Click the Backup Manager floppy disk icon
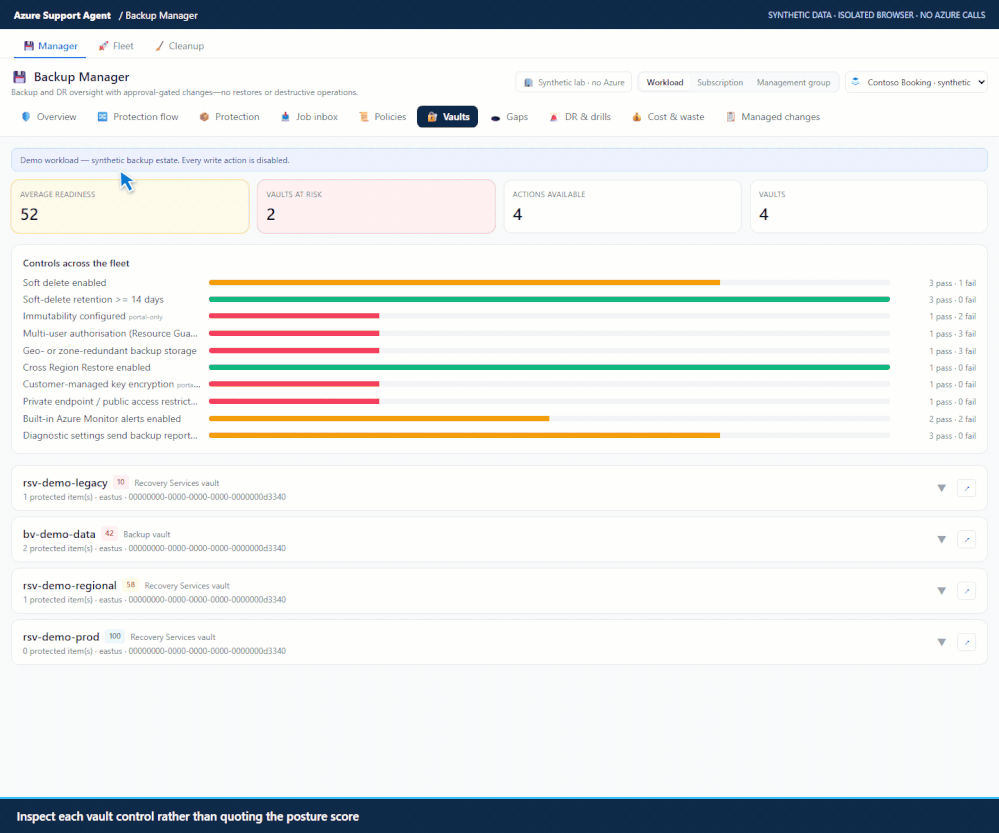 coord(20,77)
